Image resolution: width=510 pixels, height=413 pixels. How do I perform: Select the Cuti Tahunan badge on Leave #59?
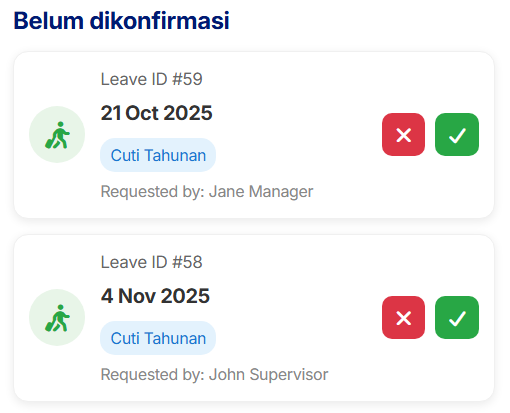point(158,155)
